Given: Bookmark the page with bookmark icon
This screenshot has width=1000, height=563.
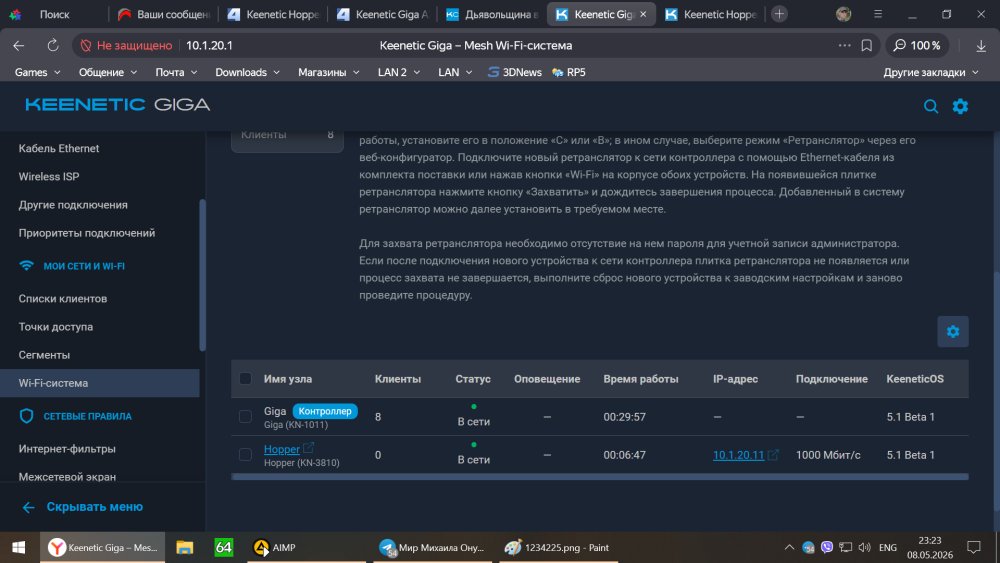Looking at the screenshot, I should pyautogui.click(x=866, y=45).
